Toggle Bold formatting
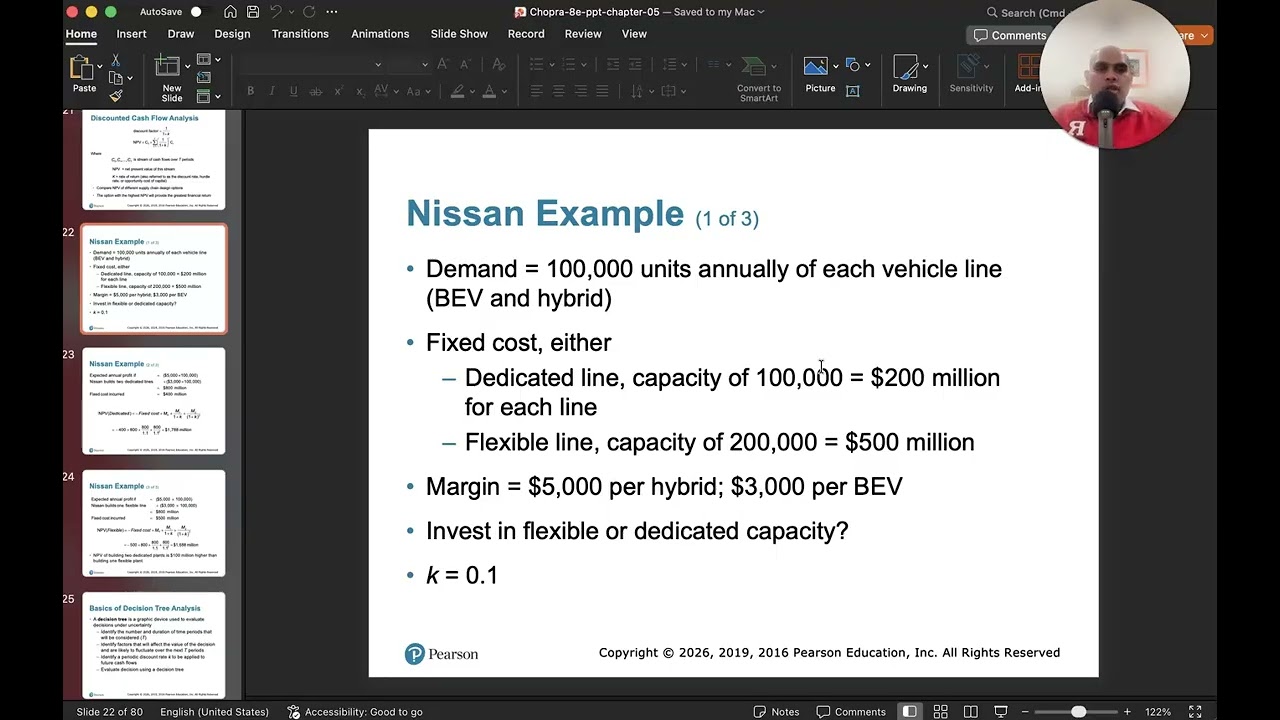This screenshot has height=720, width=1280. (x=250, y=91)
